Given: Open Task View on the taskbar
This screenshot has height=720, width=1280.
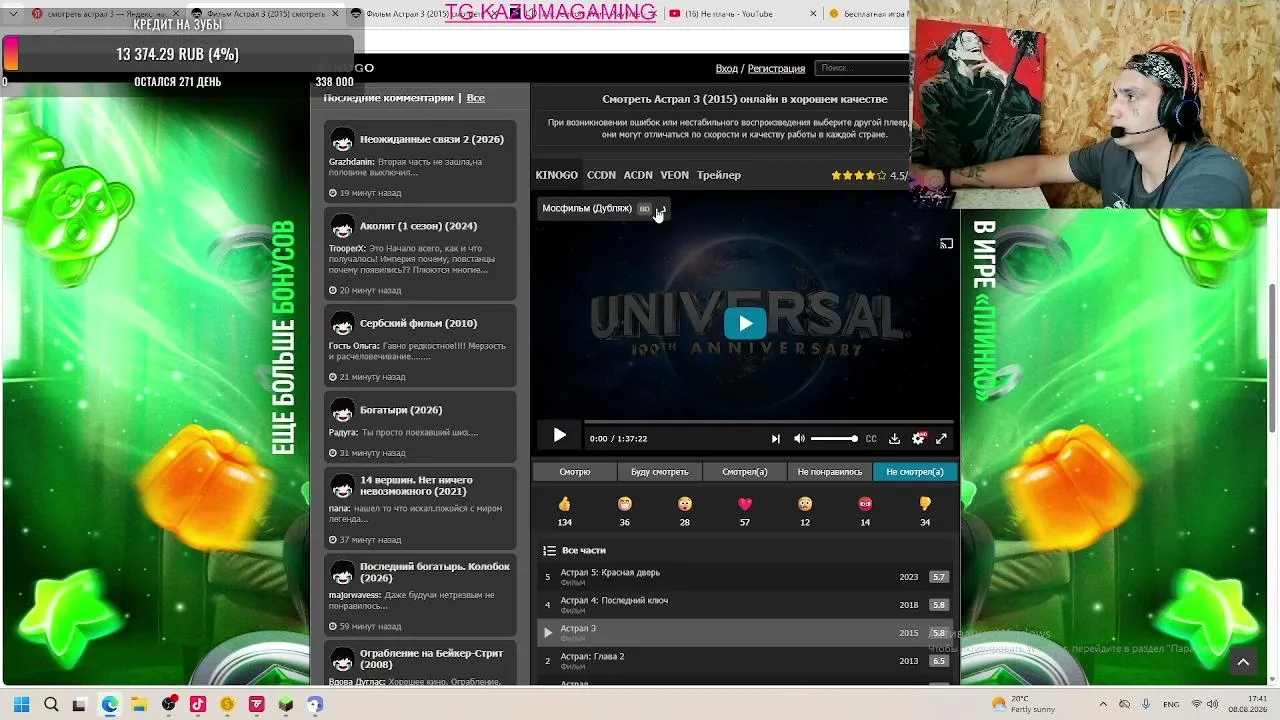Looking at the screenshot, I should pos(79,705).
